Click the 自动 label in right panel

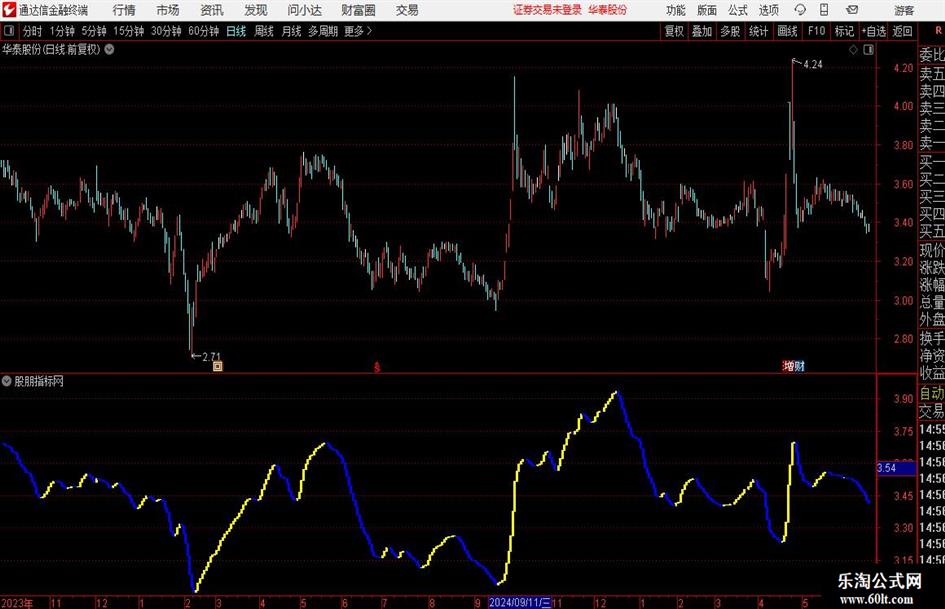coord(932,393)
